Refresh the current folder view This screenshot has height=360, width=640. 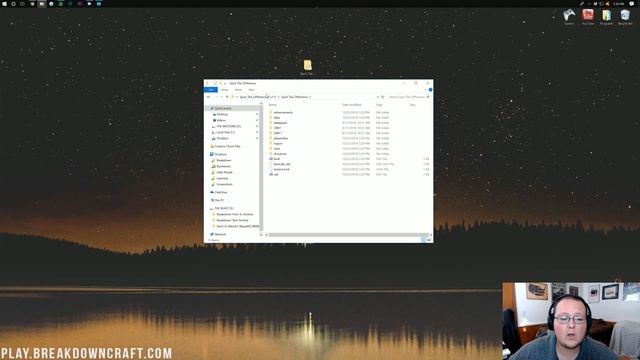point(382,97)
